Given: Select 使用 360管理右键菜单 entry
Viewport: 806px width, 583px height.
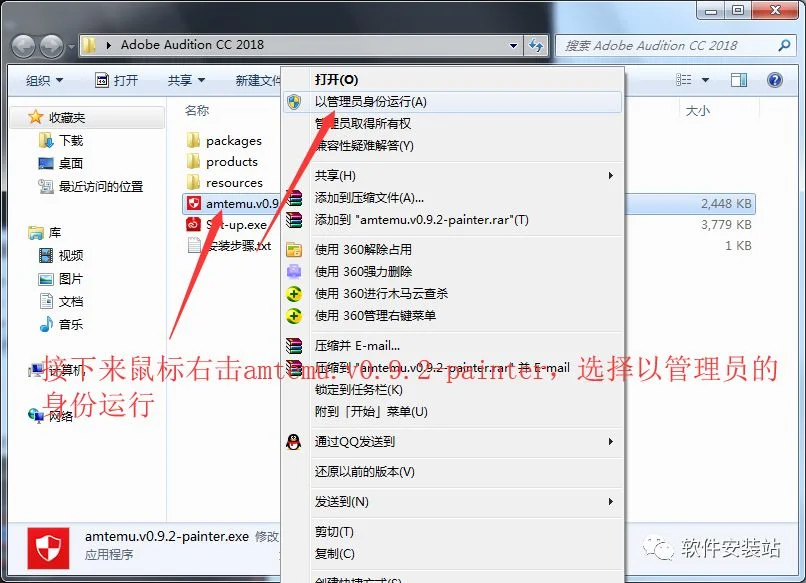Looking at the screenshot, I should 452,316.
